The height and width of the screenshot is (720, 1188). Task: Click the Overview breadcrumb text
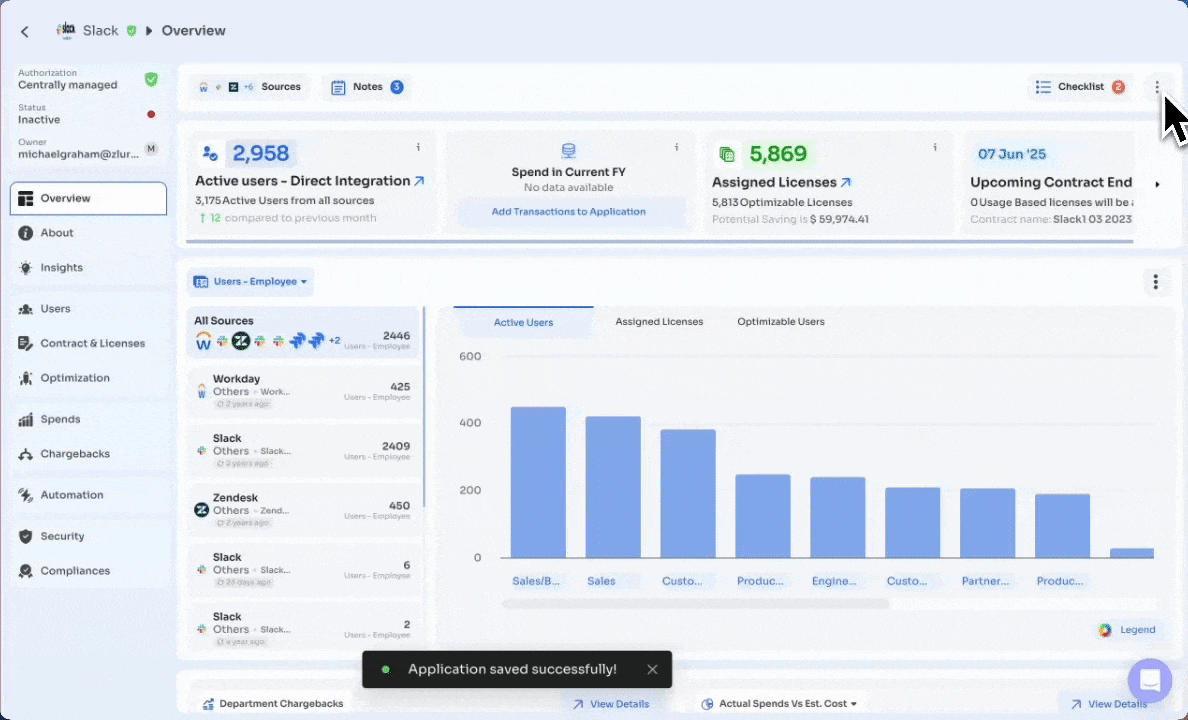point(193,31)
